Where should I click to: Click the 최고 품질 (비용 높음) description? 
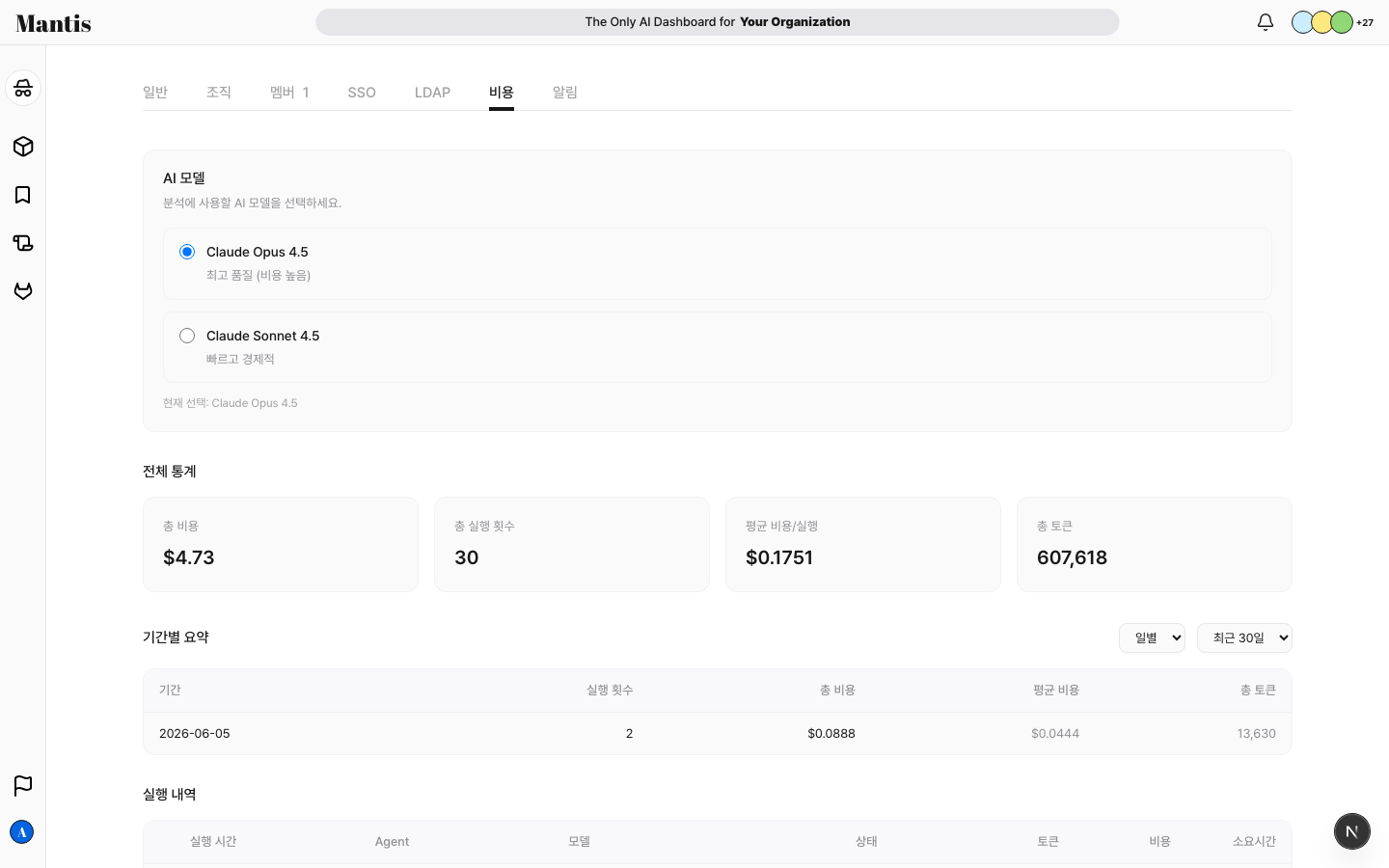click(x=259, y=276)
